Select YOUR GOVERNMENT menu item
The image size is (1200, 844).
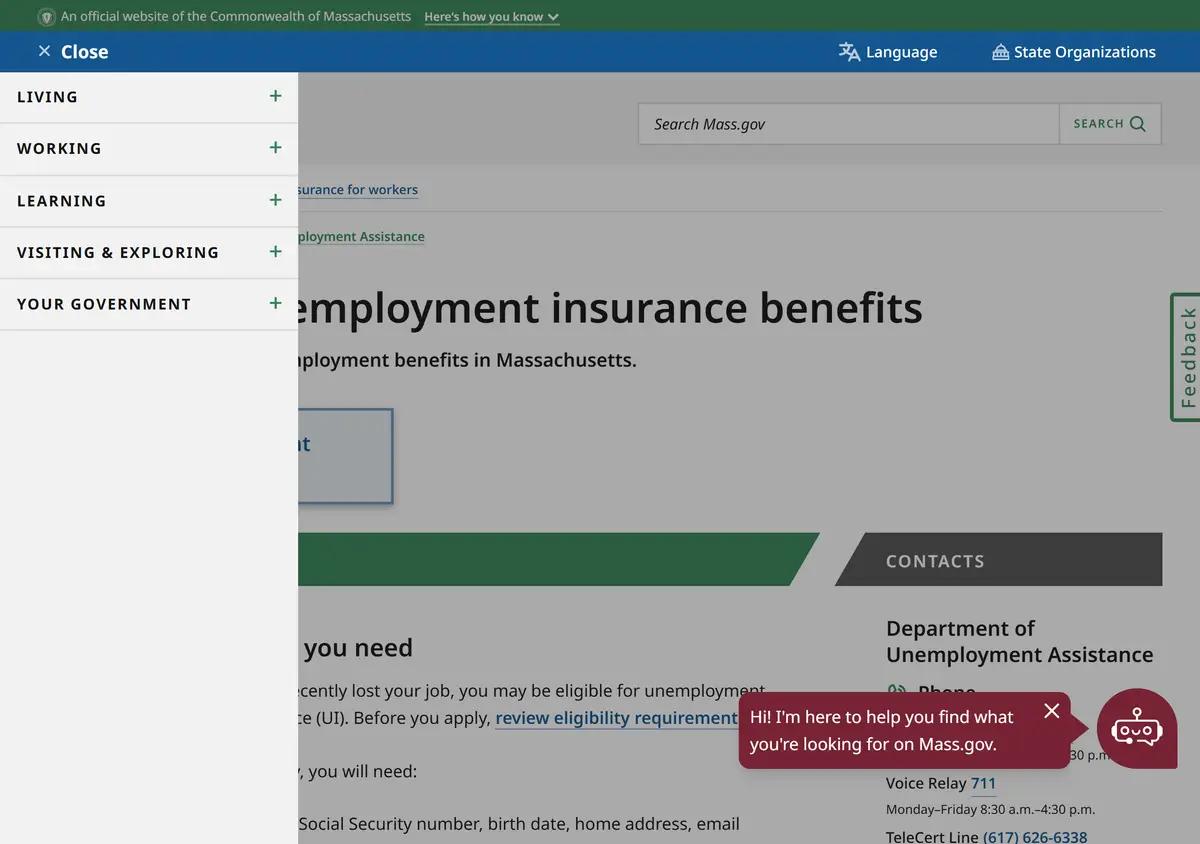149,304
